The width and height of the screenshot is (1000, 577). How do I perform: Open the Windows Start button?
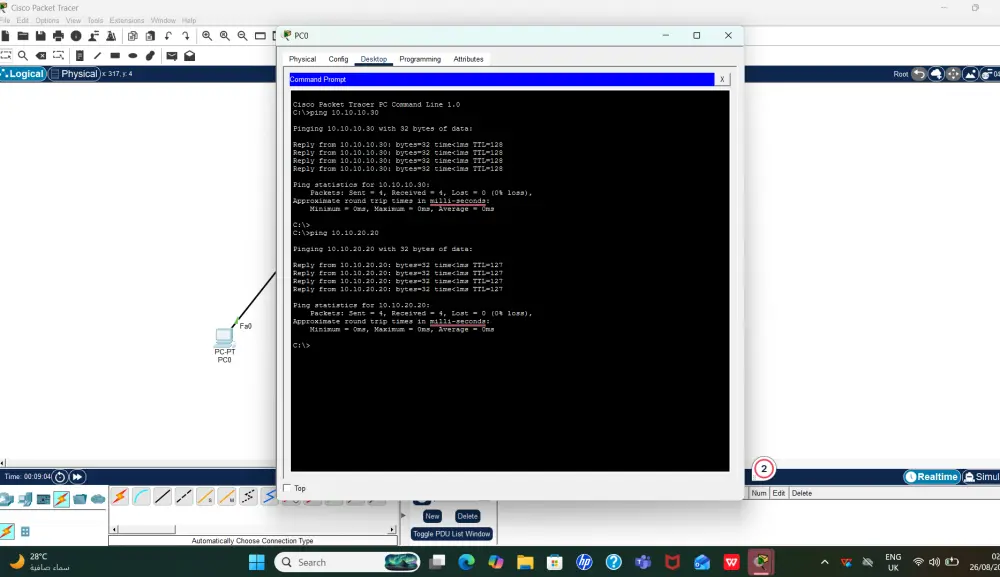coord(256,562)
